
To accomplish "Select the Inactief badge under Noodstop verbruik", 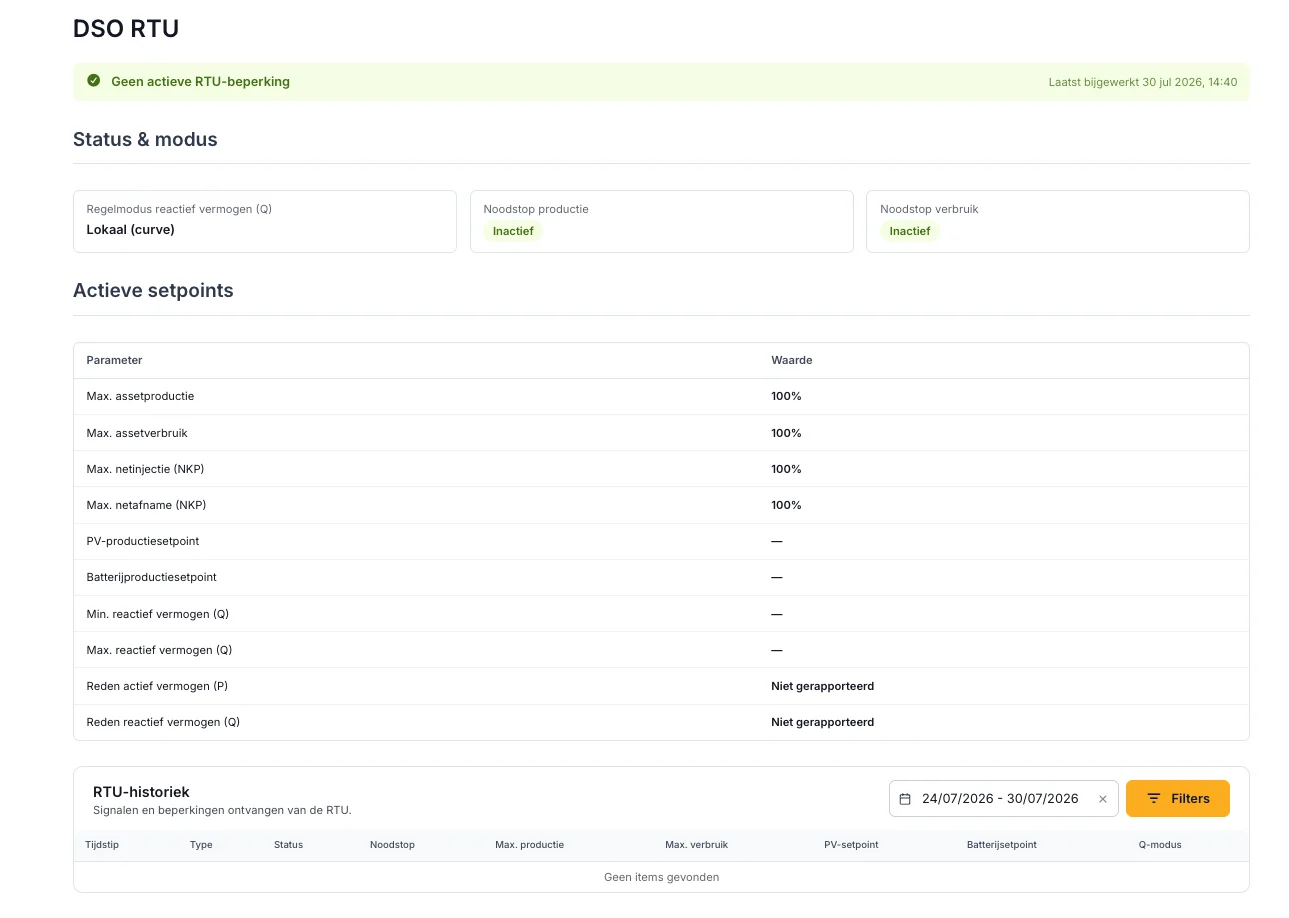I will tap(910, 231).
